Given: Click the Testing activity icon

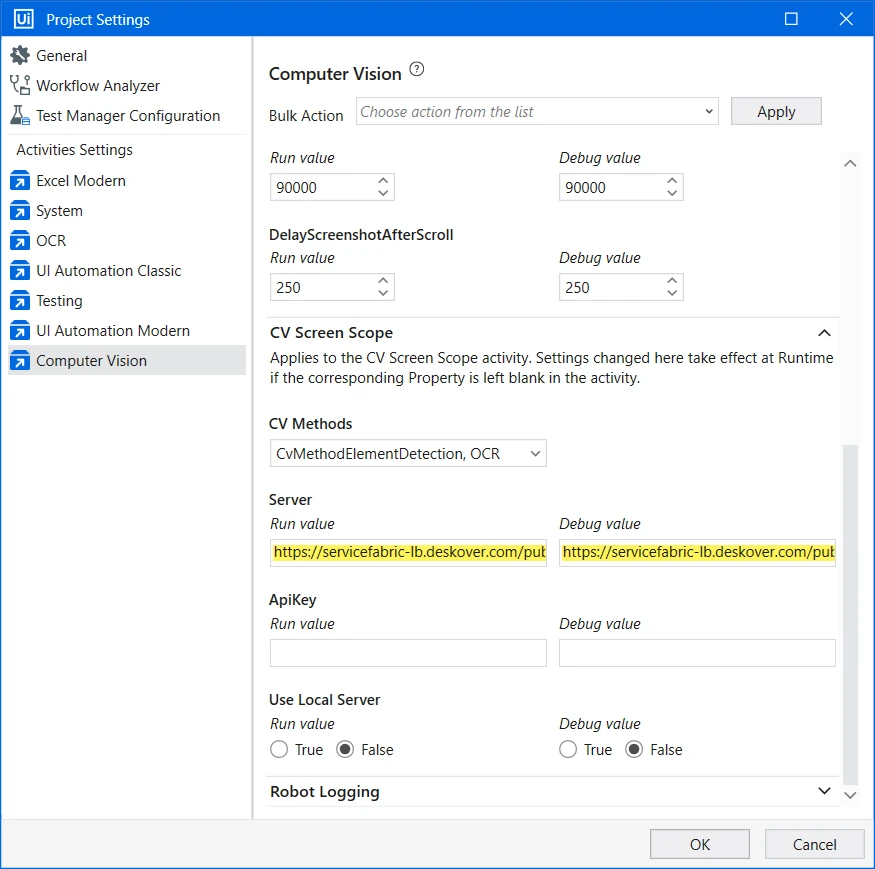Looking at the screenshot, I should click(x=20, y=301).
